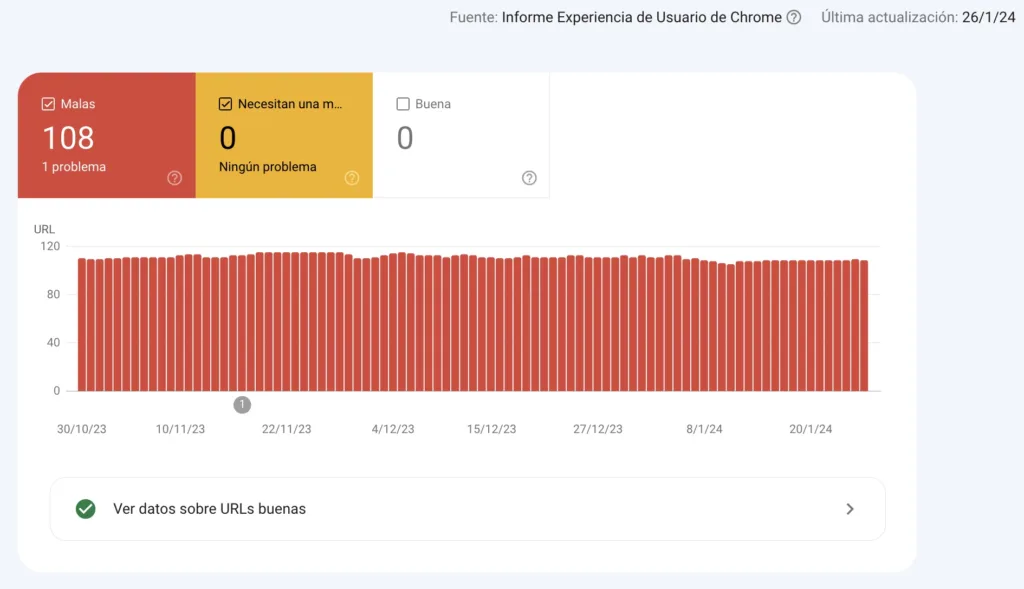Select the Necesitan una mejora card count 0
This screenshot has height=589, width=1024.
(284, 135)
